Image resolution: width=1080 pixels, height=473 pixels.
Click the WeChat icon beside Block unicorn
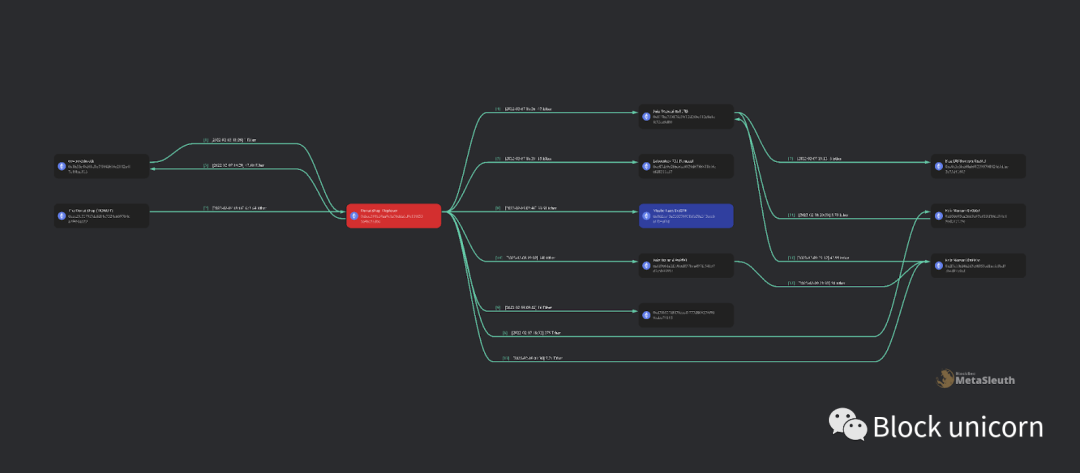coord(847,425)
